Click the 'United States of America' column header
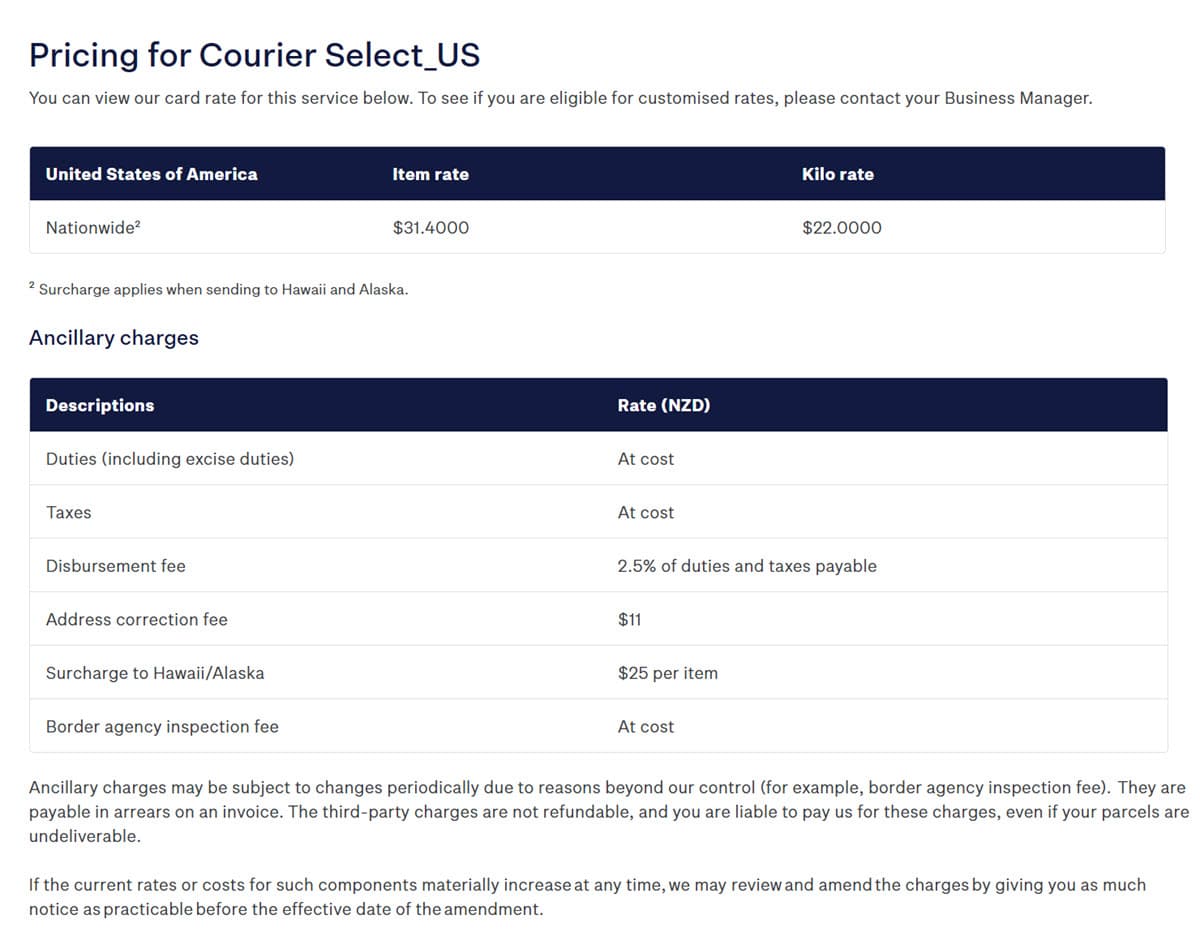The image size is (1200, 945). point(151,174)
